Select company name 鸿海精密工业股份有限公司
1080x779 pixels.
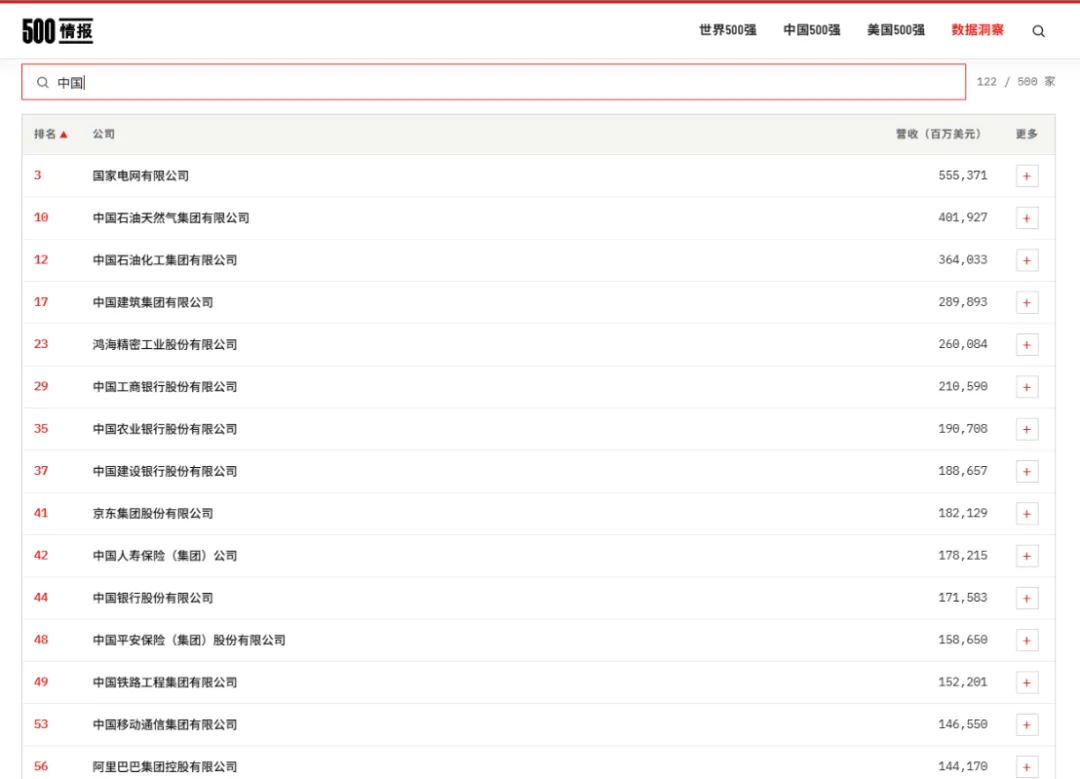[165, 344]
